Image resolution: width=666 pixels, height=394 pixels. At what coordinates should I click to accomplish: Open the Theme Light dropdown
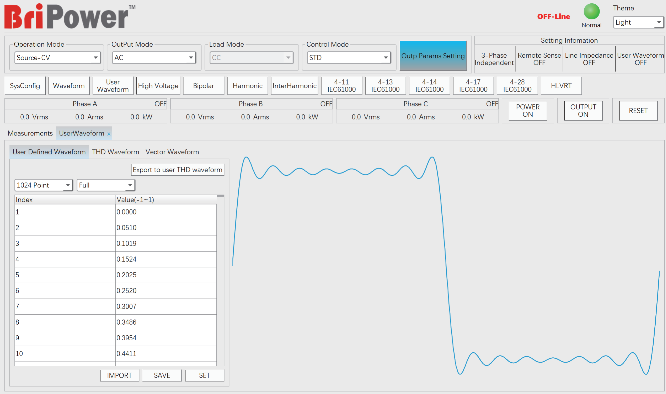(x=638, y=23)
